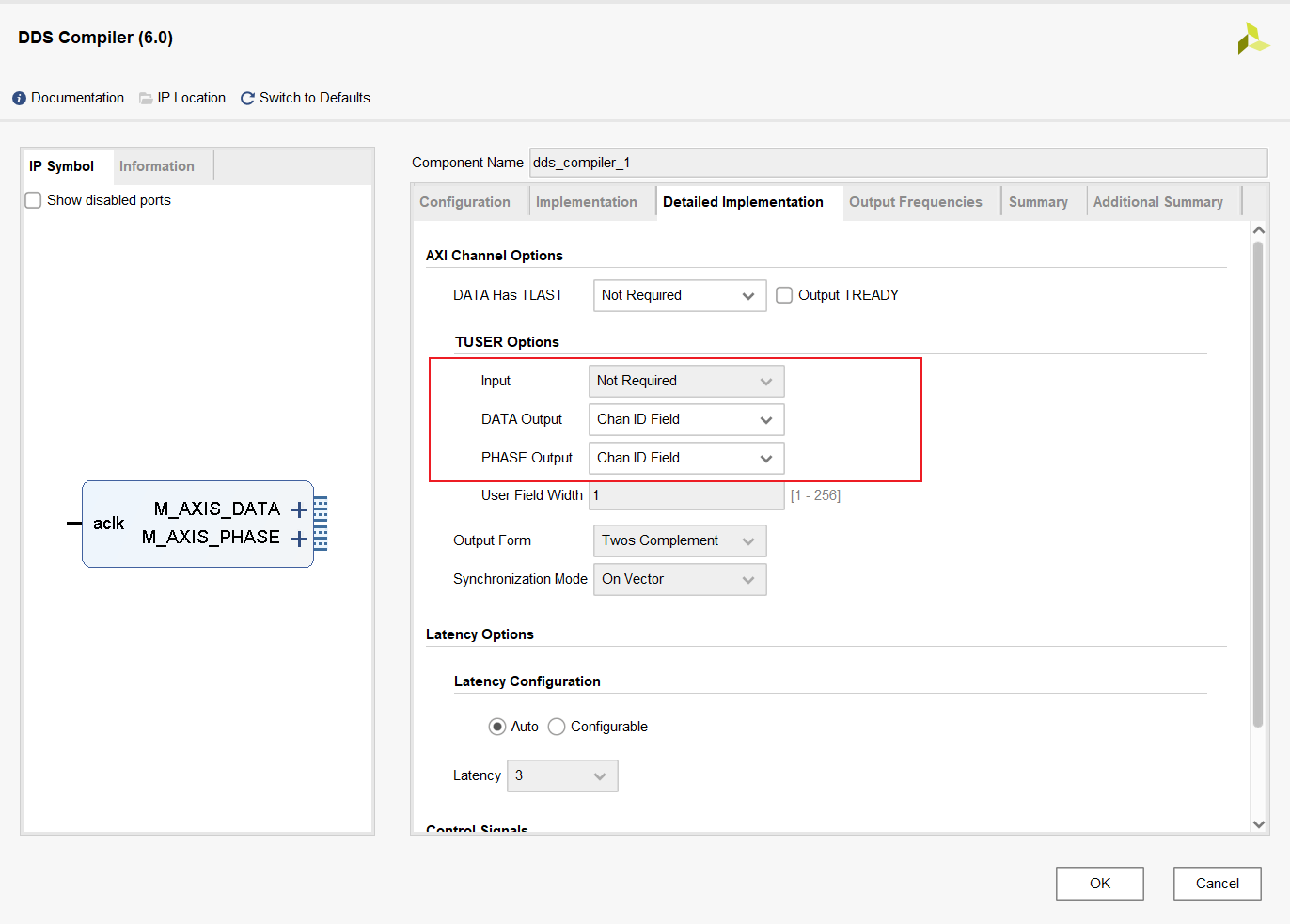Open the PHASE Output dropdown
The height and width of the screenshot is (924, 1290).
[686, 458]
